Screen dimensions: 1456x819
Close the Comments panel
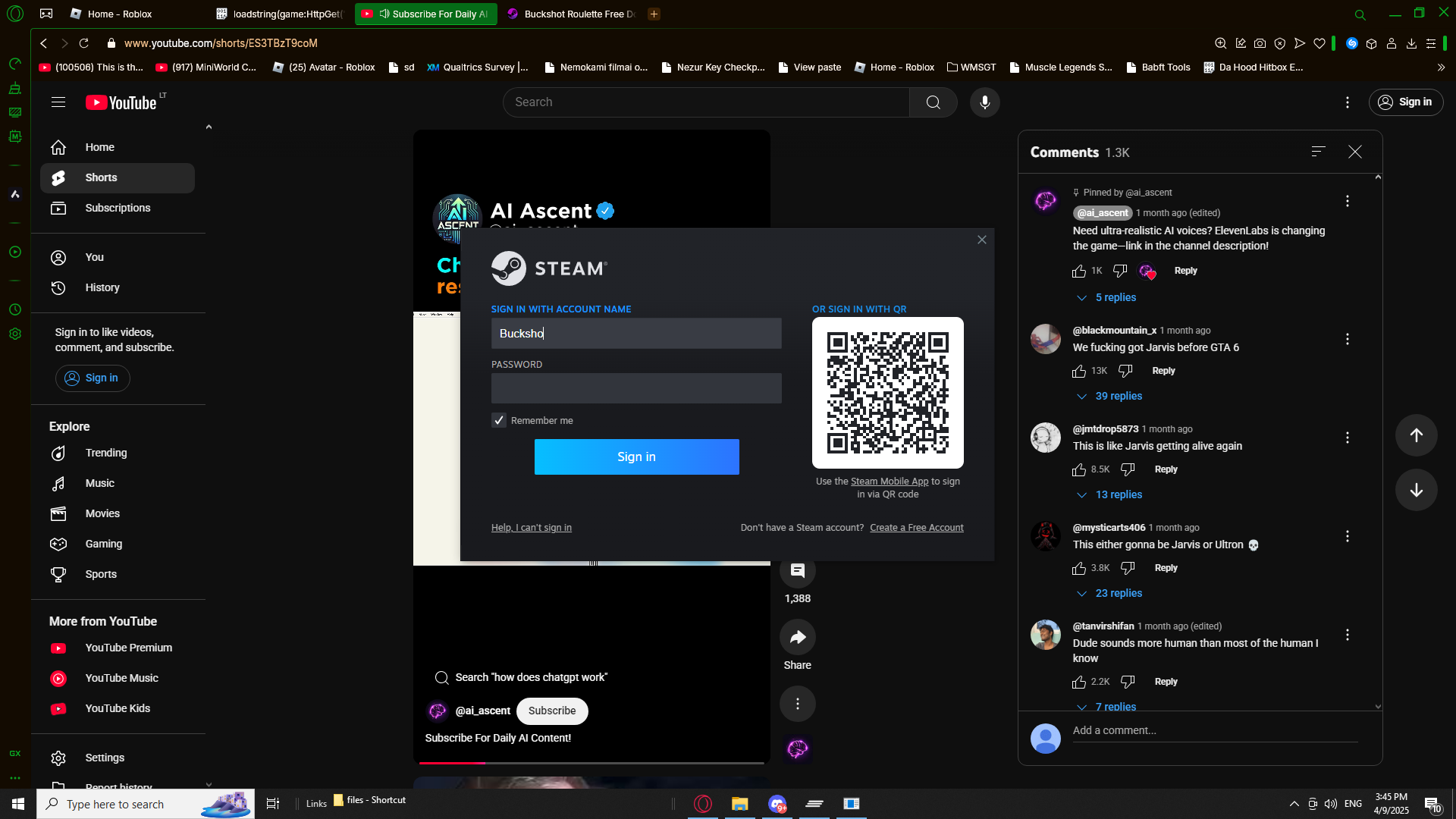click(x=1355, y=152)
